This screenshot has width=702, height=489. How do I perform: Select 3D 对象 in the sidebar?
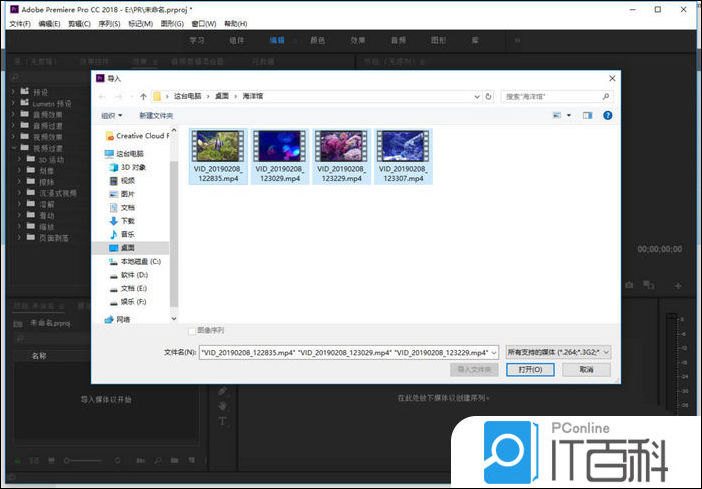(132, 167)
